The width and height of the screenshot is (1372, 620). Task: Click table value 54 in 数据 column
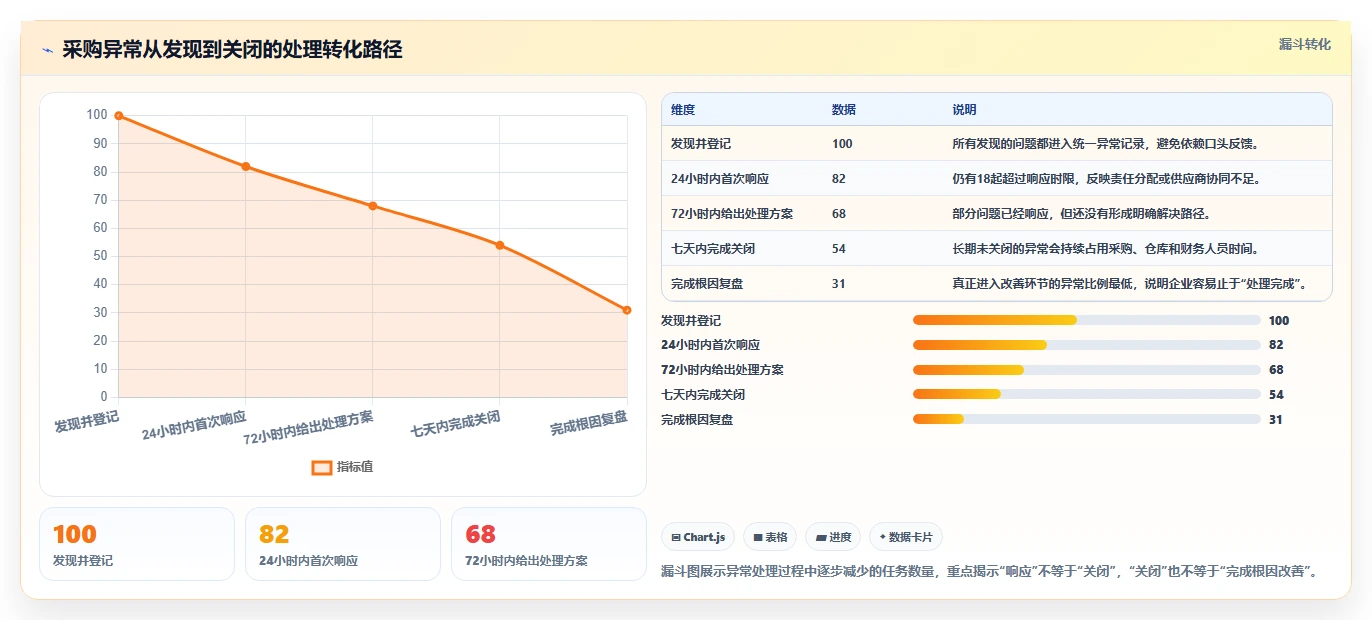pyautogui.click(x=839, y=249)
